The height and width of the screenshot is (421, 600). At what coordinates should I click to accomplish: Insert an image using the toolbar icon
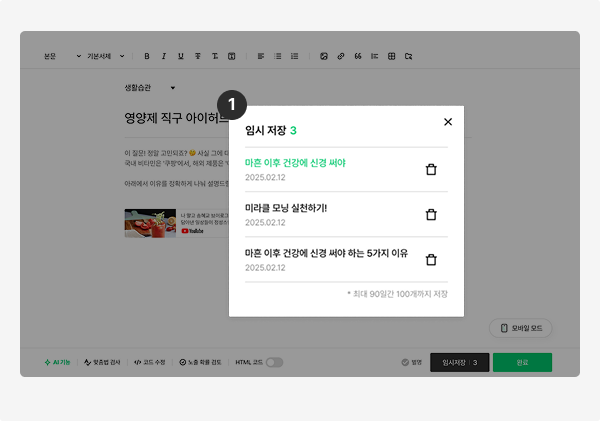pyautogui.click(x=324, y=56)
